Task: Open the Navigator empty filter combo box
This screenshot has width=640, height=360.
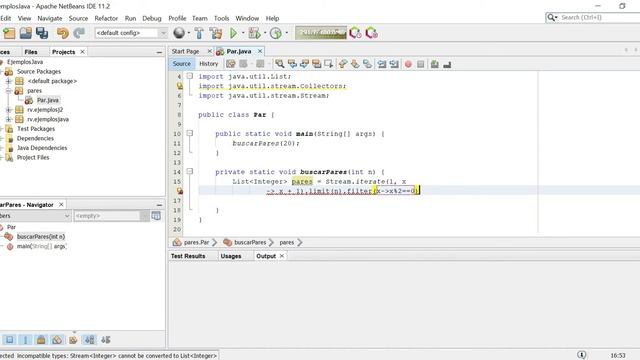Action: pos(111,216)
